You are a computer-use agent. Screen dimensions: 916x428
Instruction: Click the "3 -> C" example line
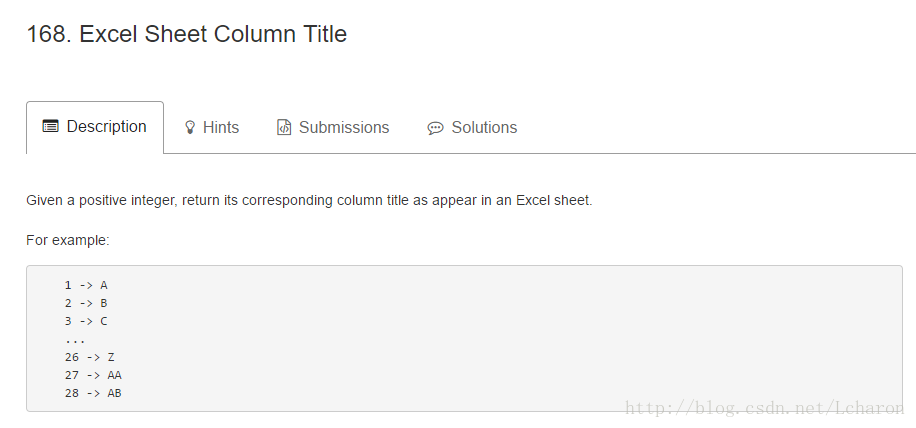(x=86, y=321)
